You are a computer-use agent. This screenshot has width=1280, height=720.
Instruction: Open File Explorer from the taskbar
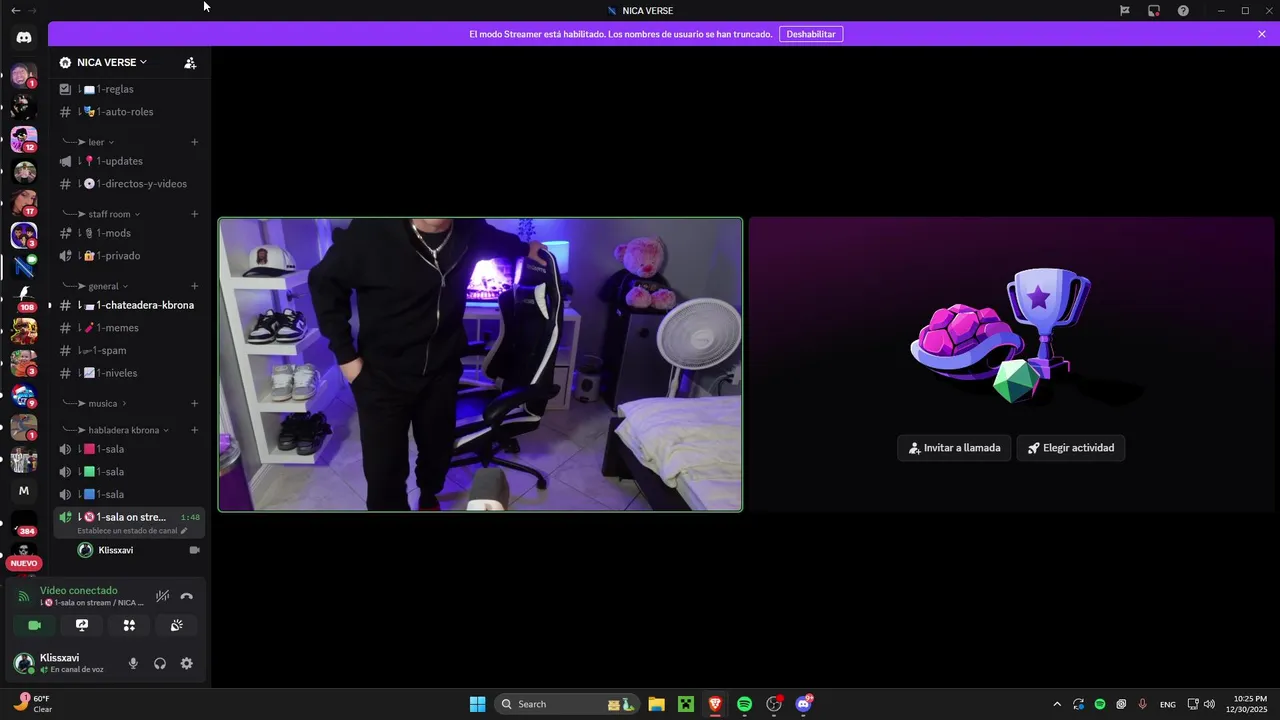click(656, 704)
